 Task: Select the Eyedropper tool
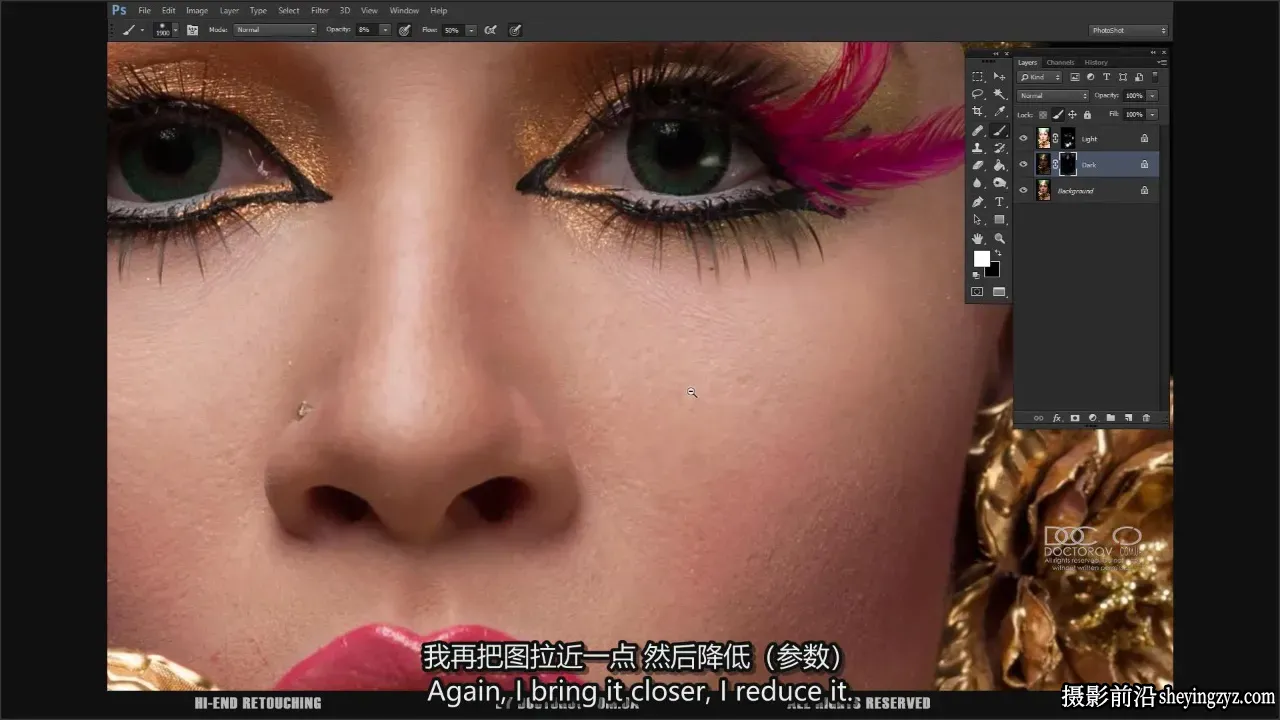point(999,112)
